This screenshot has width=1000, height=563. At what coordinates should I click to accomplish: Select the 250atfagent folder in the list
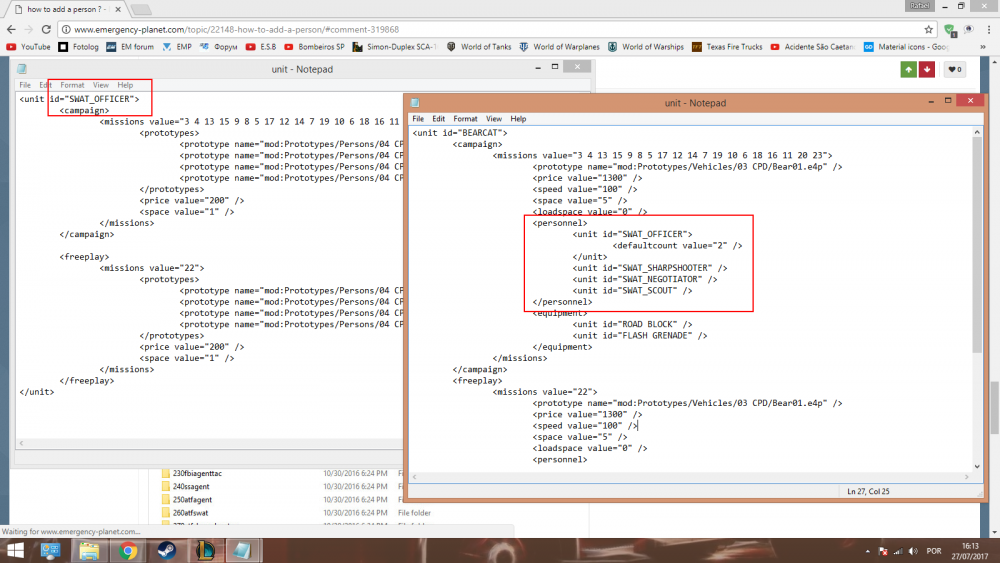coord(192,499)
